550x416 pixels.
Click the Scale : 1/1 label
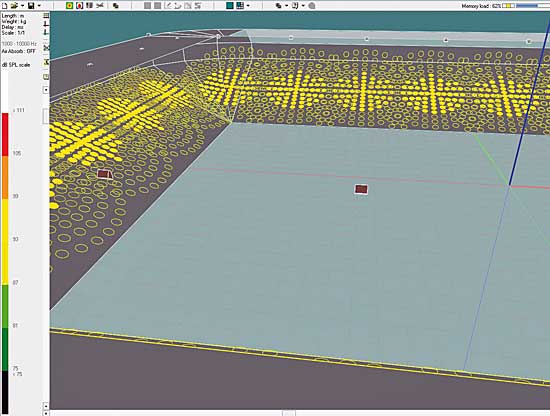pyautogui.click(x=13, y=33)
